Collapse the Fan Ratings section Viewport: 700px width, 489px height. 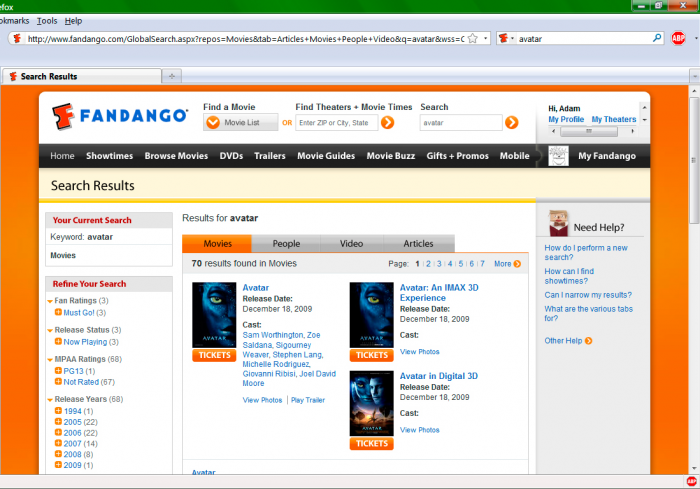[x=50, y=301]
